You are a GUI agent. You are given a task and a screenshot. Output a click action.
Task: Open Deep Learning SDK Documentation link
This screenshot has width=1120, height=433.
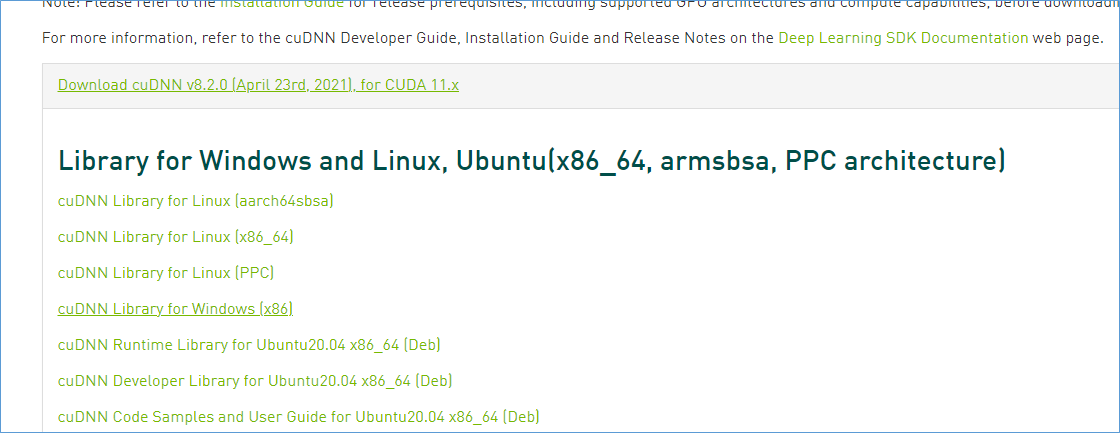point(904,37)
